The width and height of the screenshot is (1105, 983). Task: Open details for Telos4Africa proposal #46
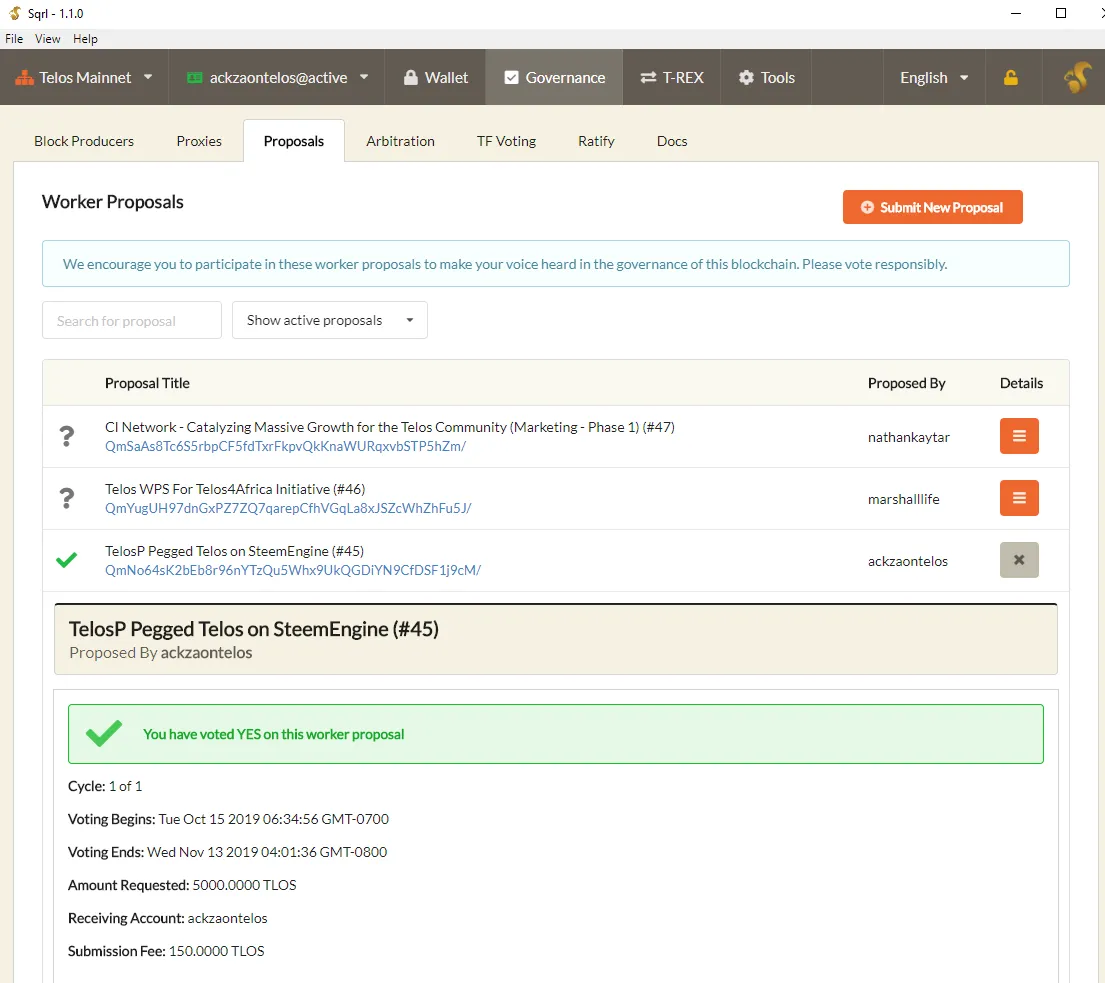(1018, 498)
